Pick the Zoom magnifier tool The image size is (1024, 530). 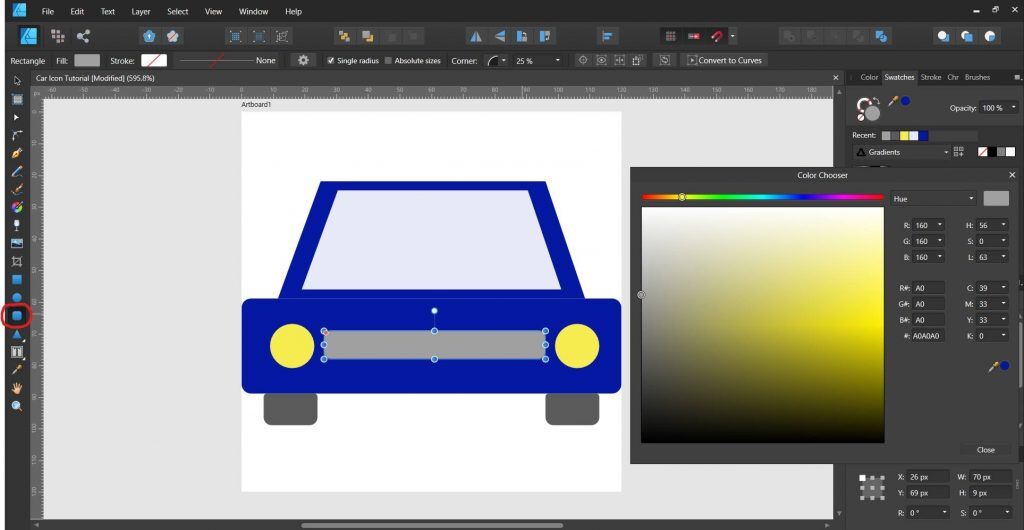coord(17,406)
